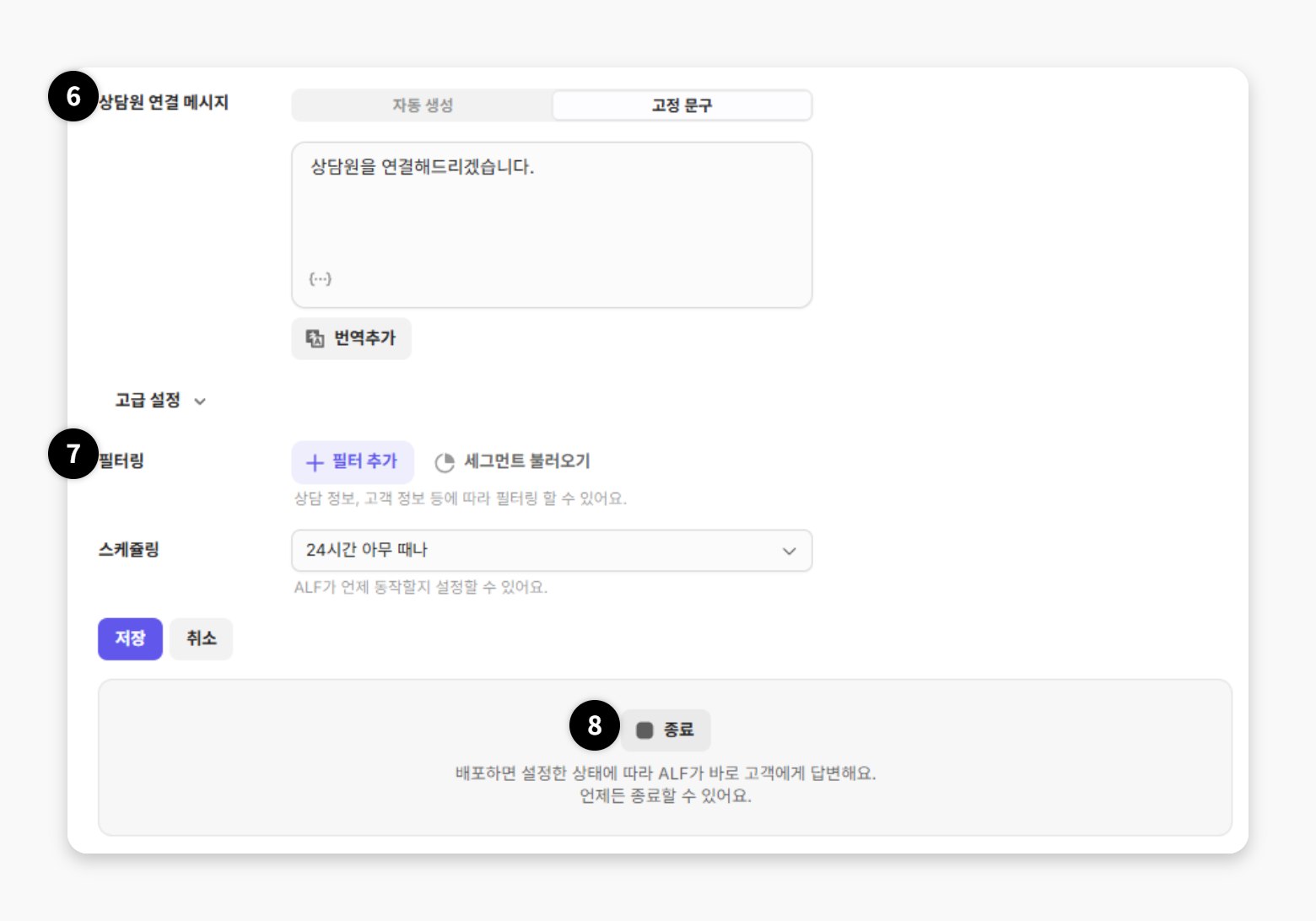Click the 번역추가 button label

364,338
